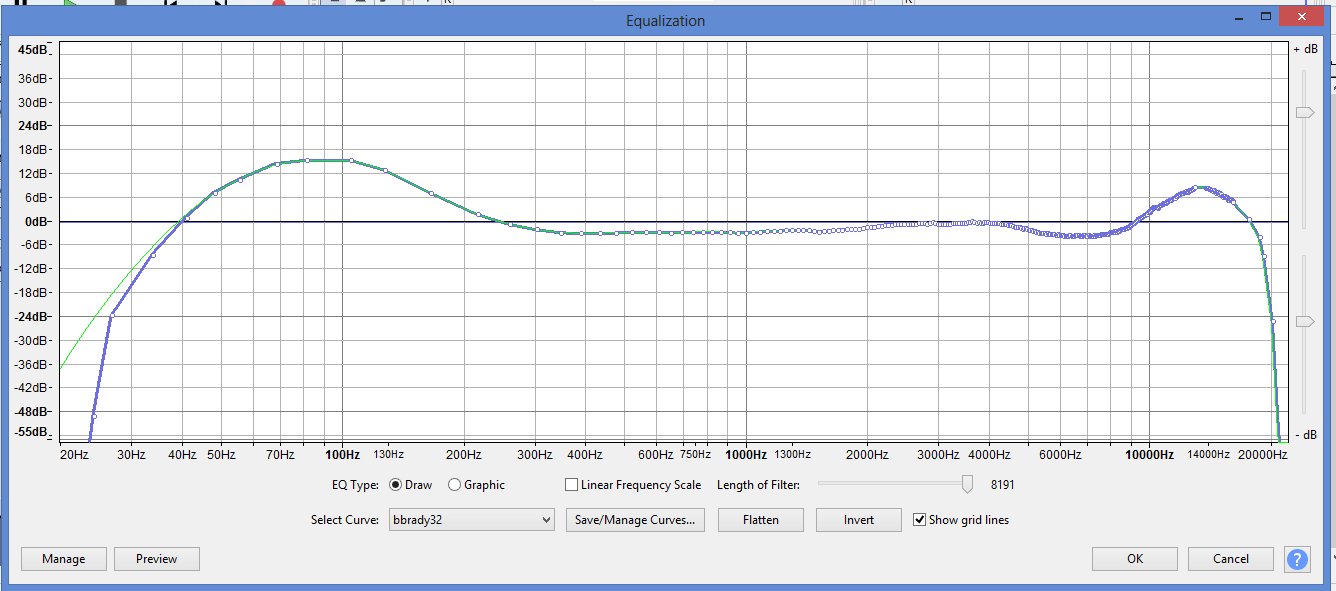Click the 20Hz frequency axis label

point(74,455)
